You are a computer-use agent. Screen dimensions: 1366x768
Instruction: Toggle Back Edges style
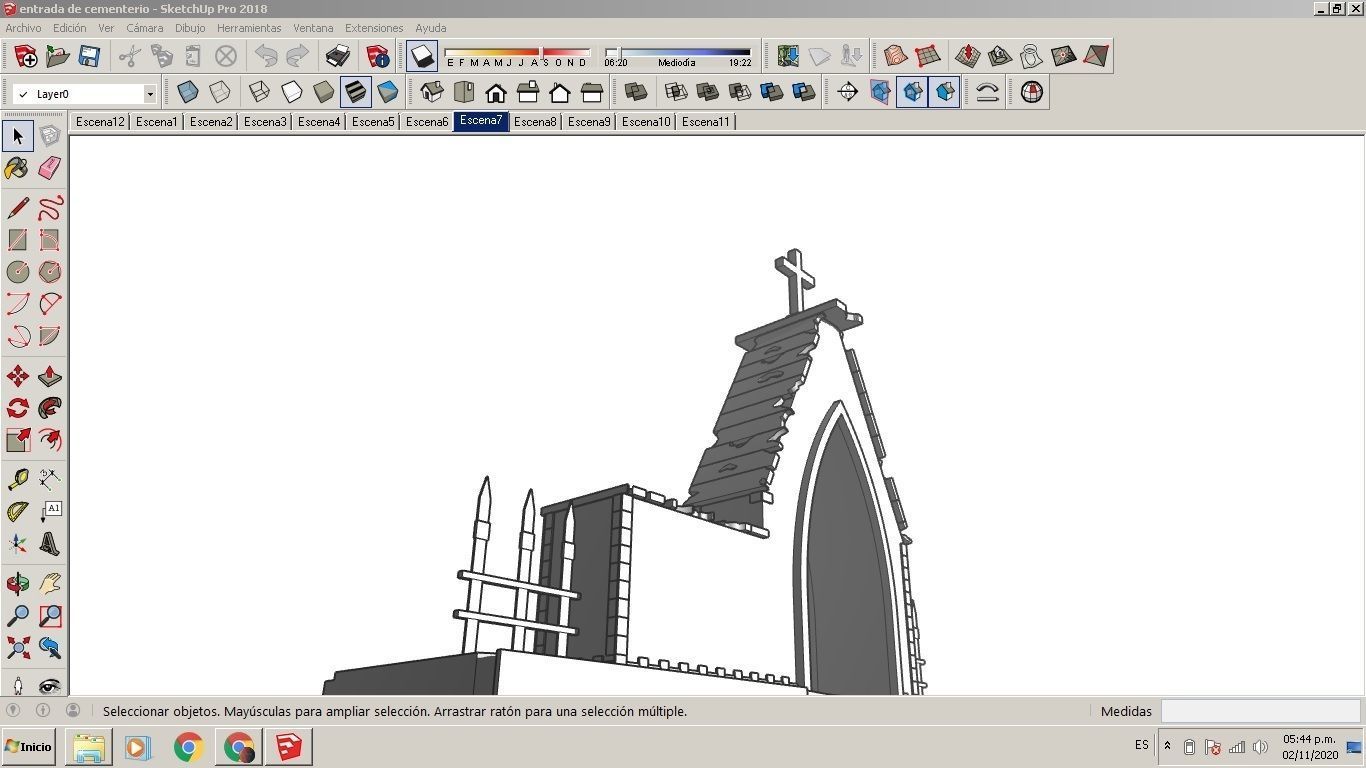(x=220, y=92)
